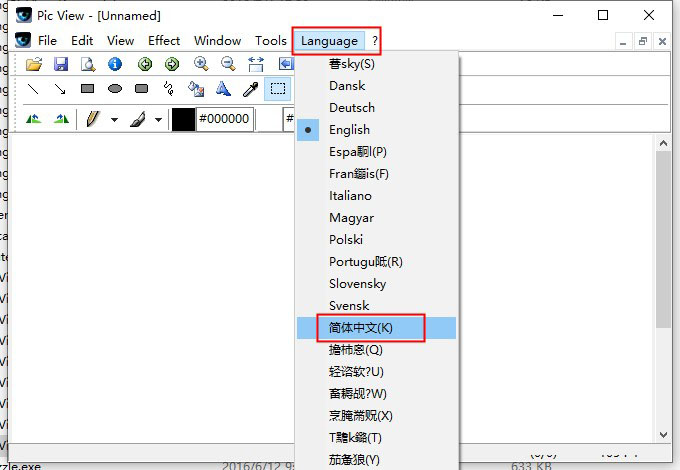680x470 pixels.
Task: Select the Text tool letter A
Action: tap(223, 89)
